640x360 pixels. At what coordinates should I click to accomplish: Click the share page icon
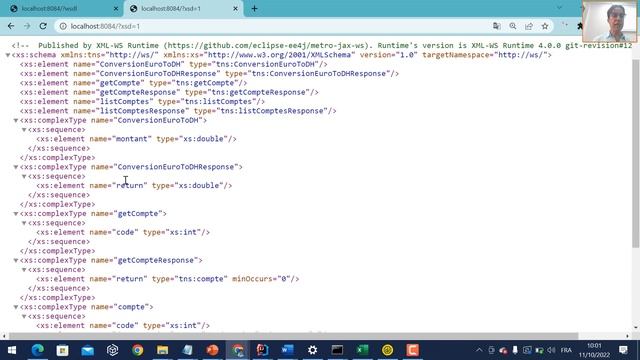tap(529, 26)
